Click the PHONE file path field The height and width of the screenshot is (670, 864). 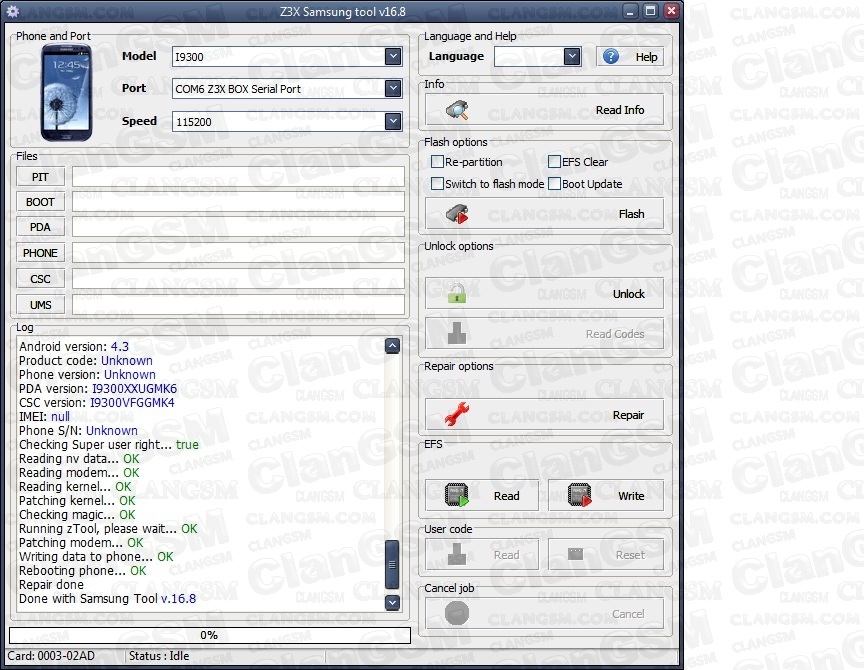[238, 253]
